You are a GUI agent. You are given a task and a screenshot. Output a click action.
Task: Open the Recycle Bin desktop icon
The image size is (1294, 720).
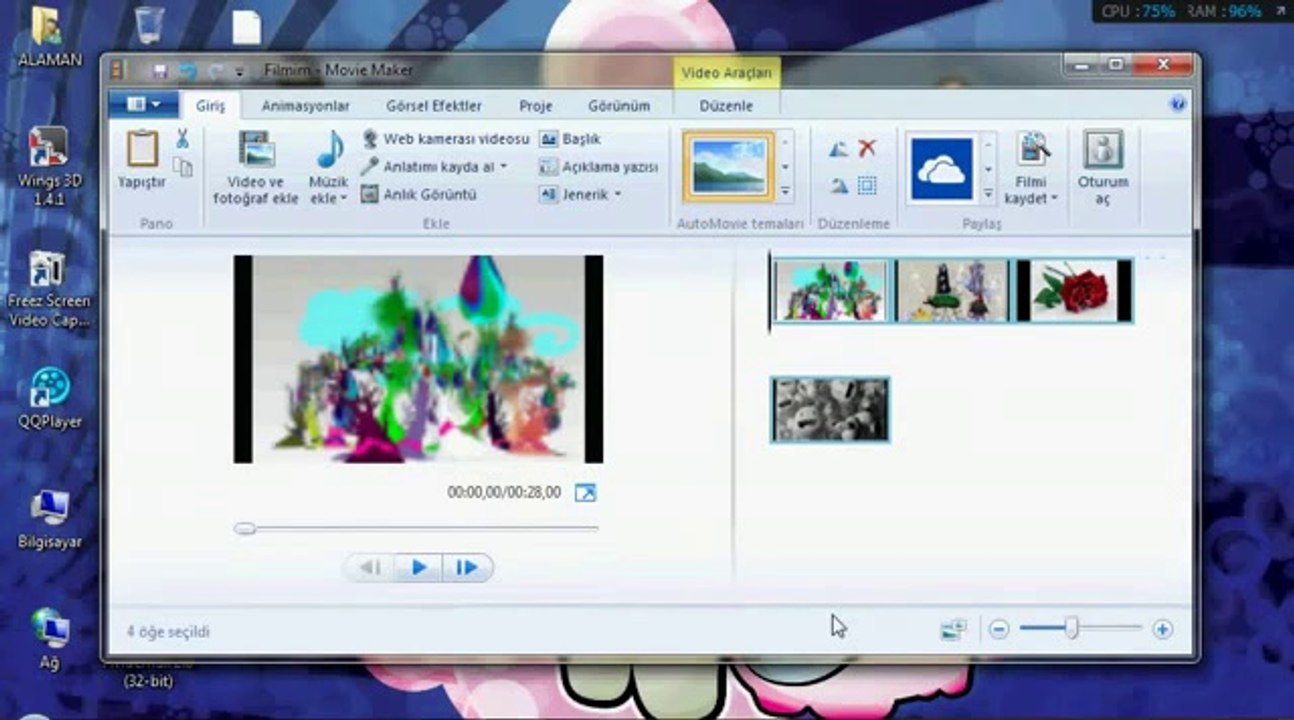click(x=148, y=26)
